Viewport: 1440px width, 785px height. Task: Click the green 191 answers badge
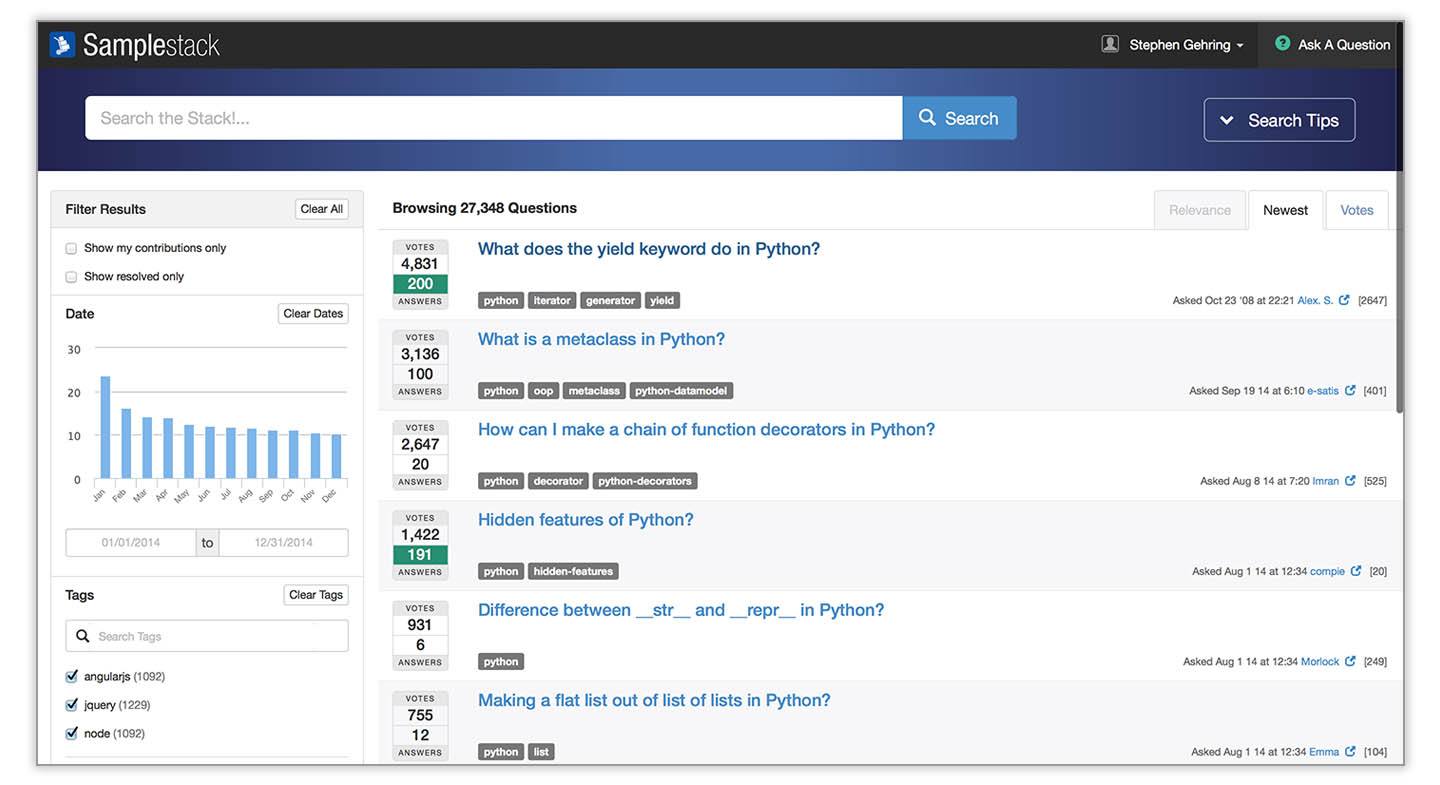[x=420, y=555]
